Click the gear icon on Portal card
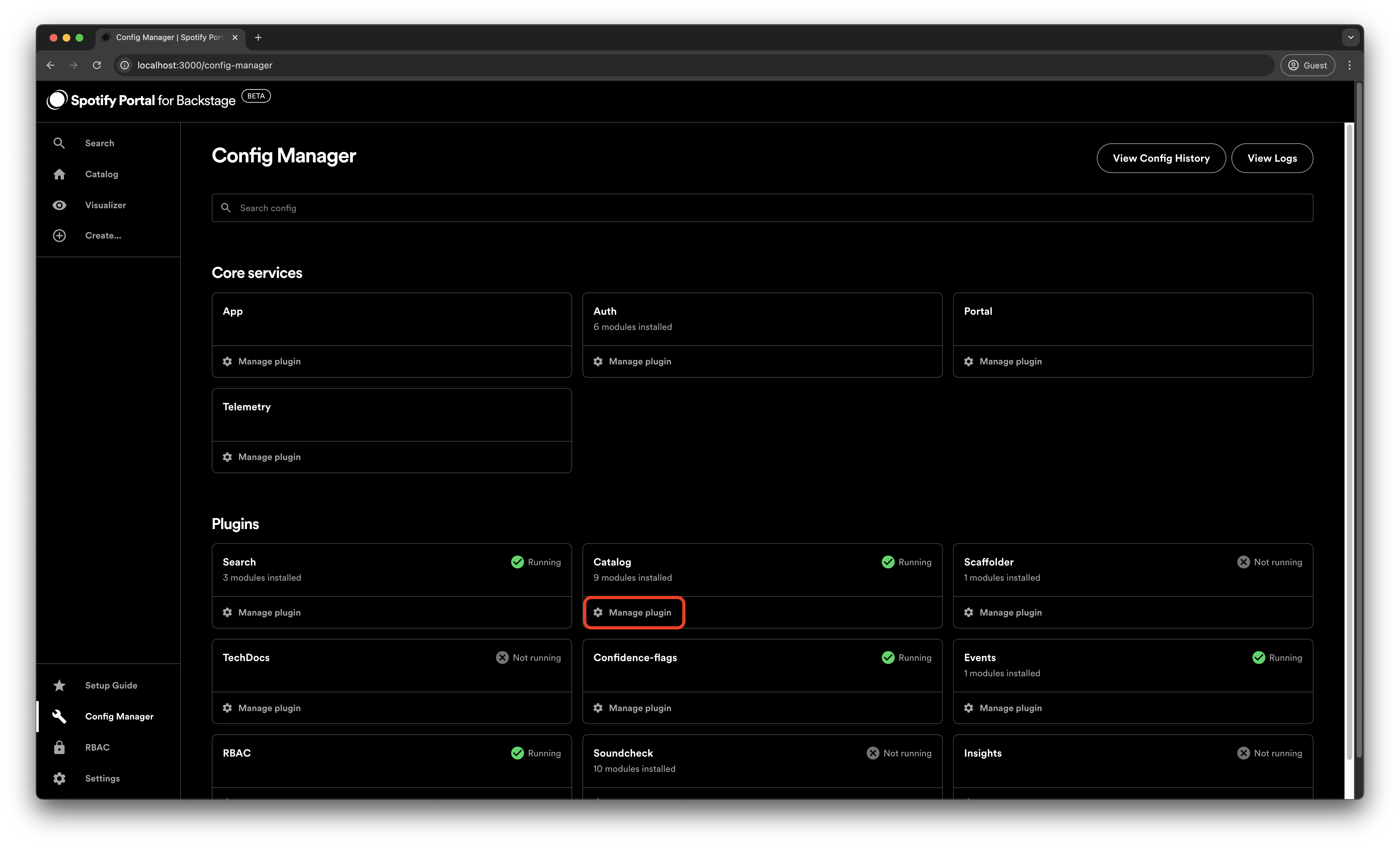The image size is (1400, 847). point(968,361)
